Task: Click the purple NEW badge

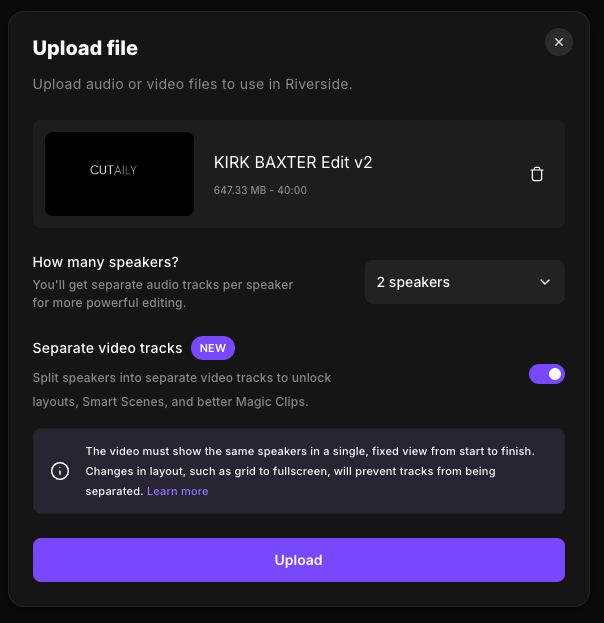Action: click(213, 348)
